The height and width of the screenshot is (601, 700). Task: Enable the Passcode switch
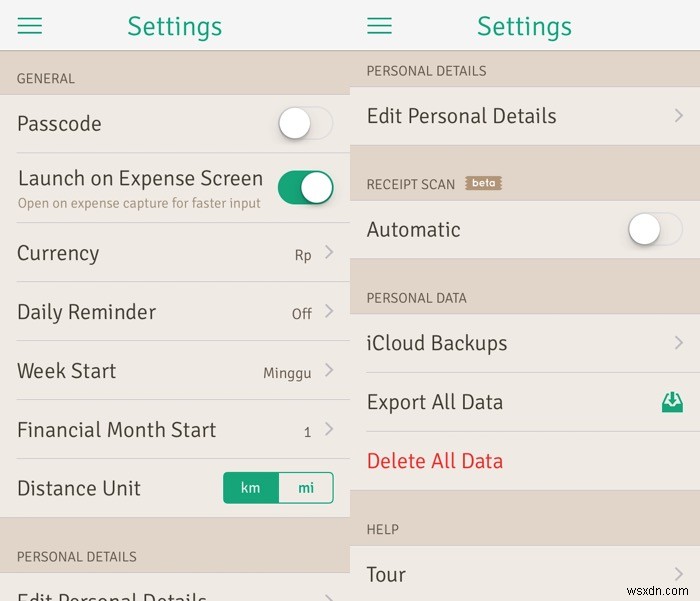pos(305,124)
